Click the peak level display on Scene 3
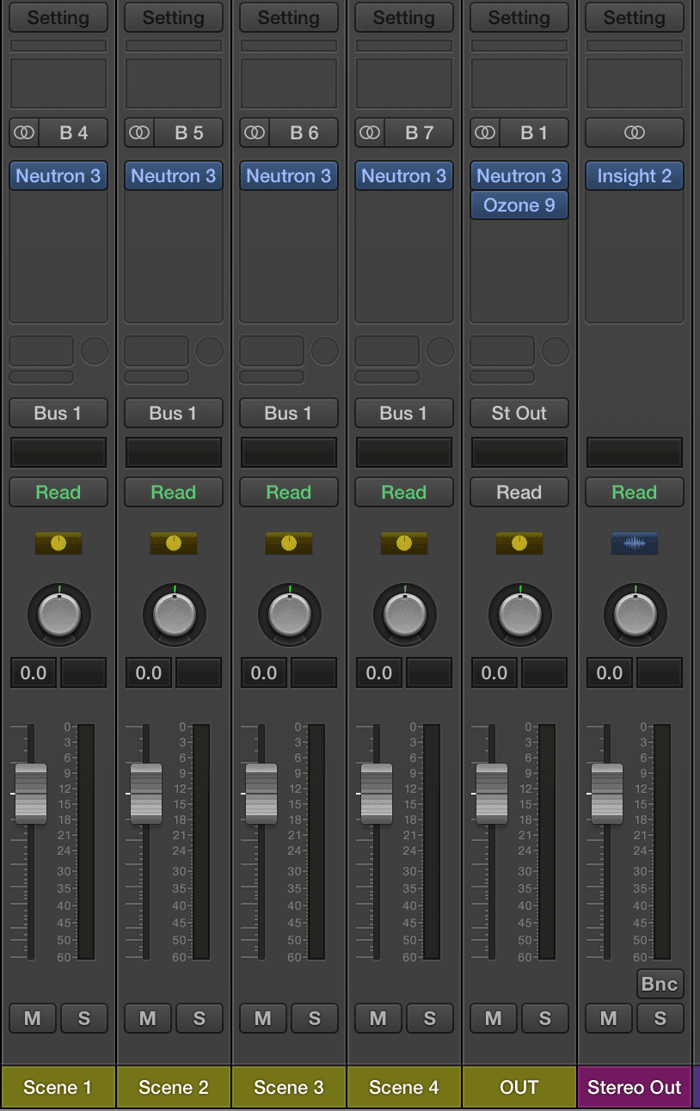 pyautogui.click(x=314, y=672)
